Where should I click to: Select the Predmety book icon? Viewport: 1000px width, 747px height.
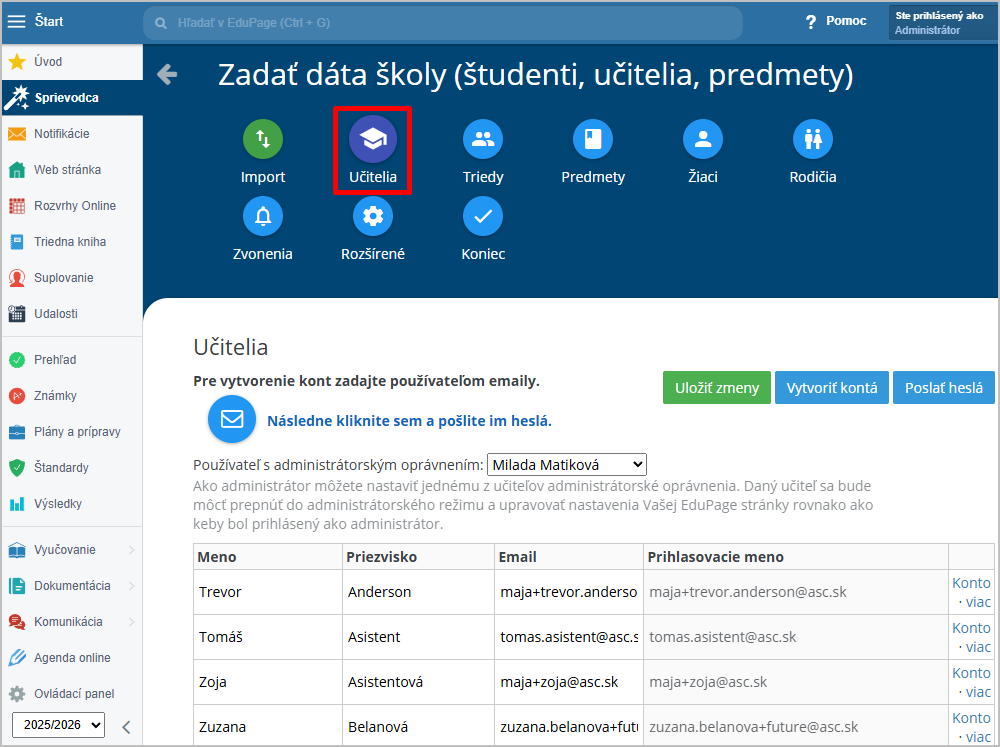click(593, 140)
